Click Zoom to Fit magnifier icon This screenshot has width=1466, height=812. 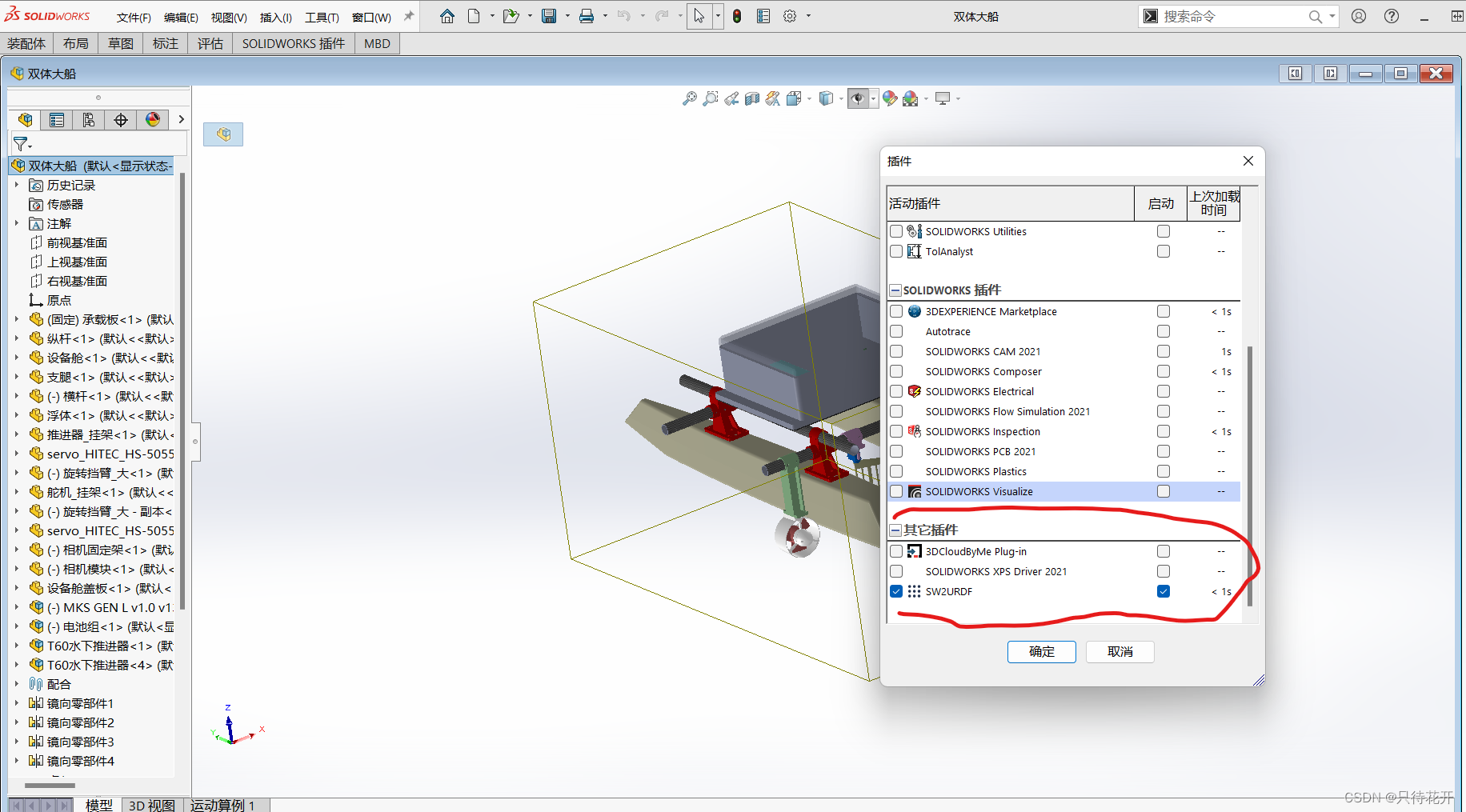click(689, 98)
